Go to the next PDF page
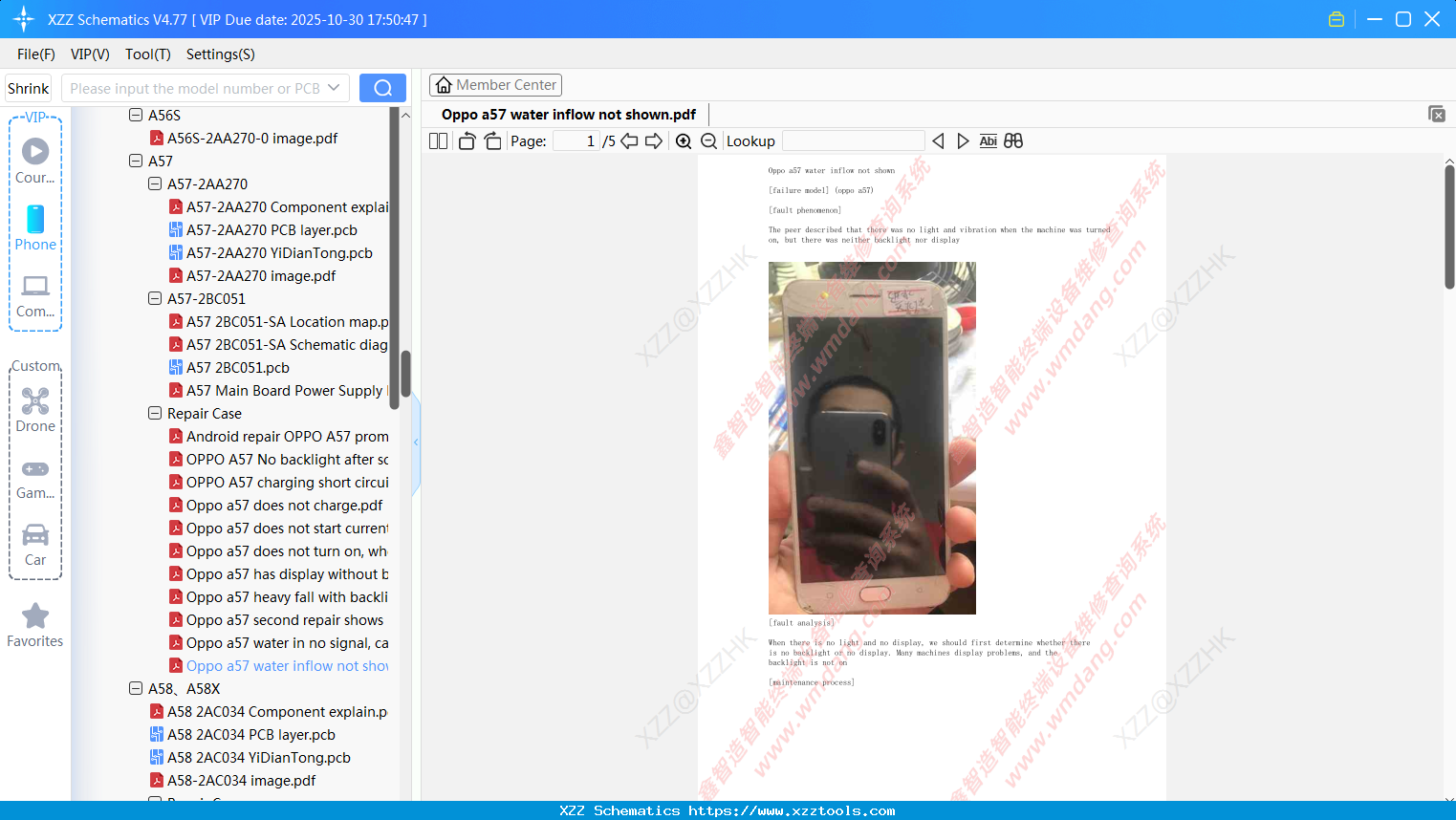 (x=654, y=141)
